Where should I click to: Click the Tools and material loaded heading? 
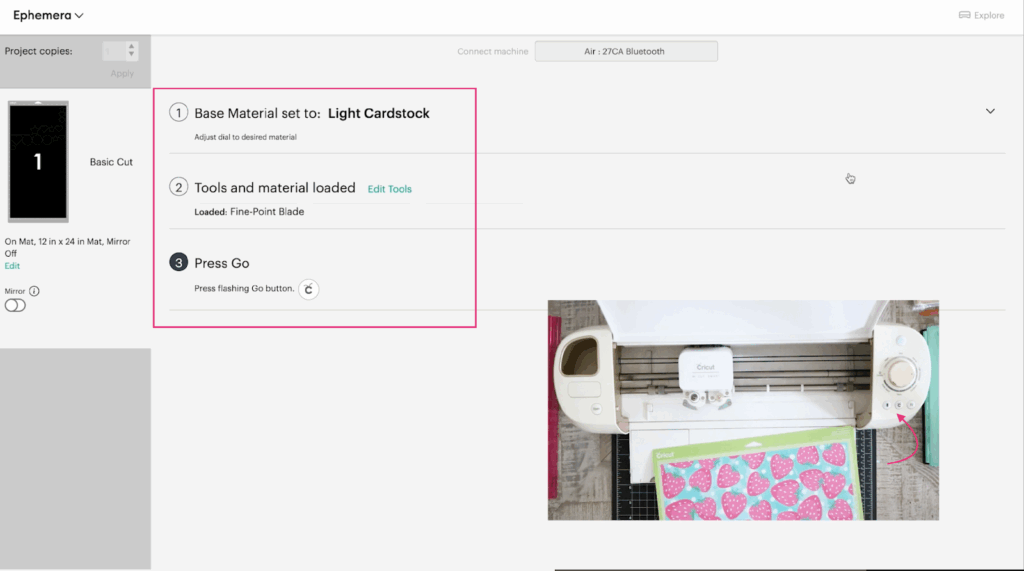275,188
